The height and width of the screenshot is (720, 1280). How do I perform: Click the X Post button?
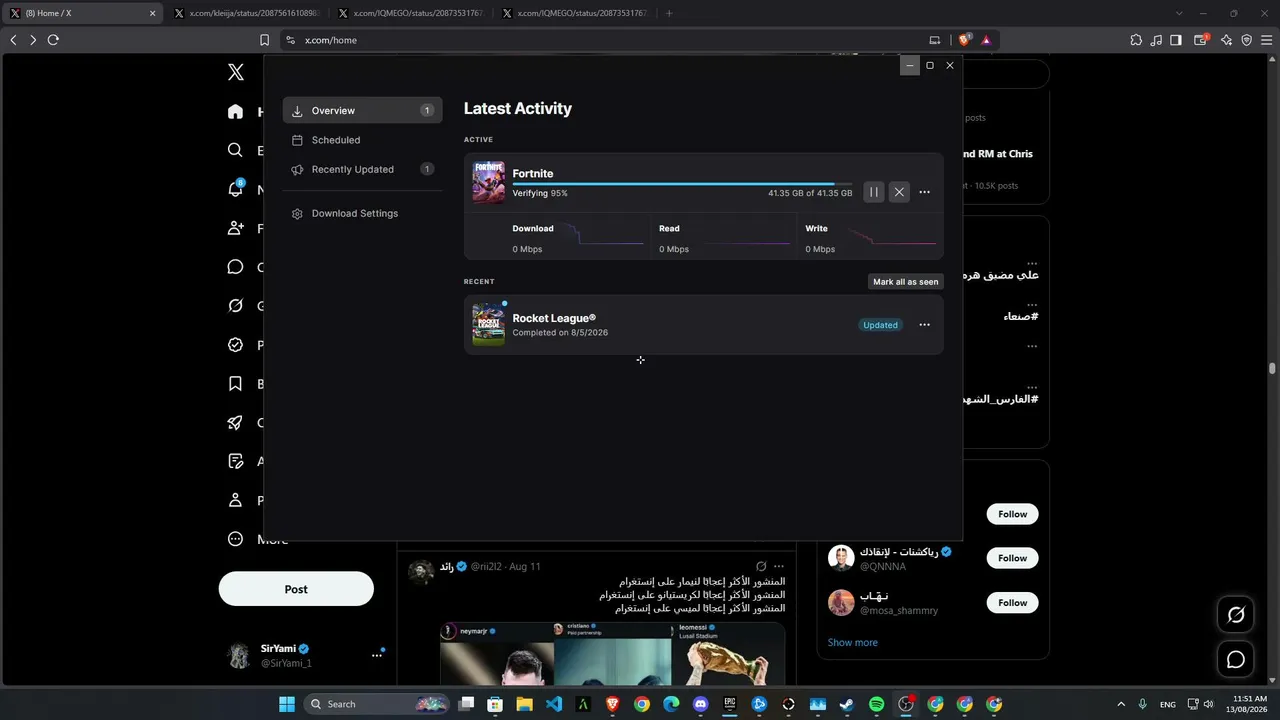coord(296,589)
